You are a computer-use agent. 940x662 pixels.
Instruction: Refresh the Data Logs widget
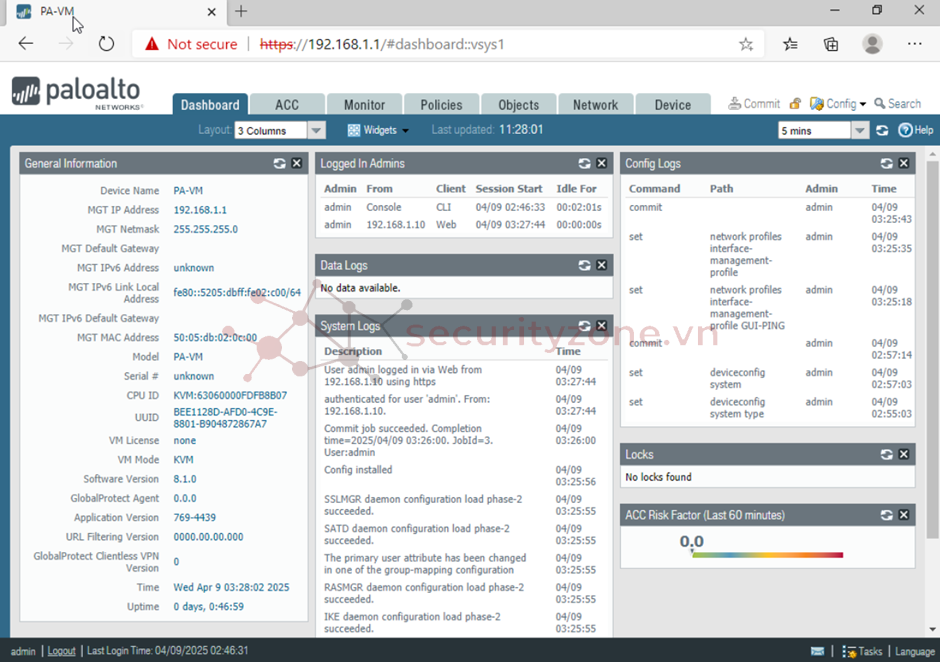click(x=585, y=265)
